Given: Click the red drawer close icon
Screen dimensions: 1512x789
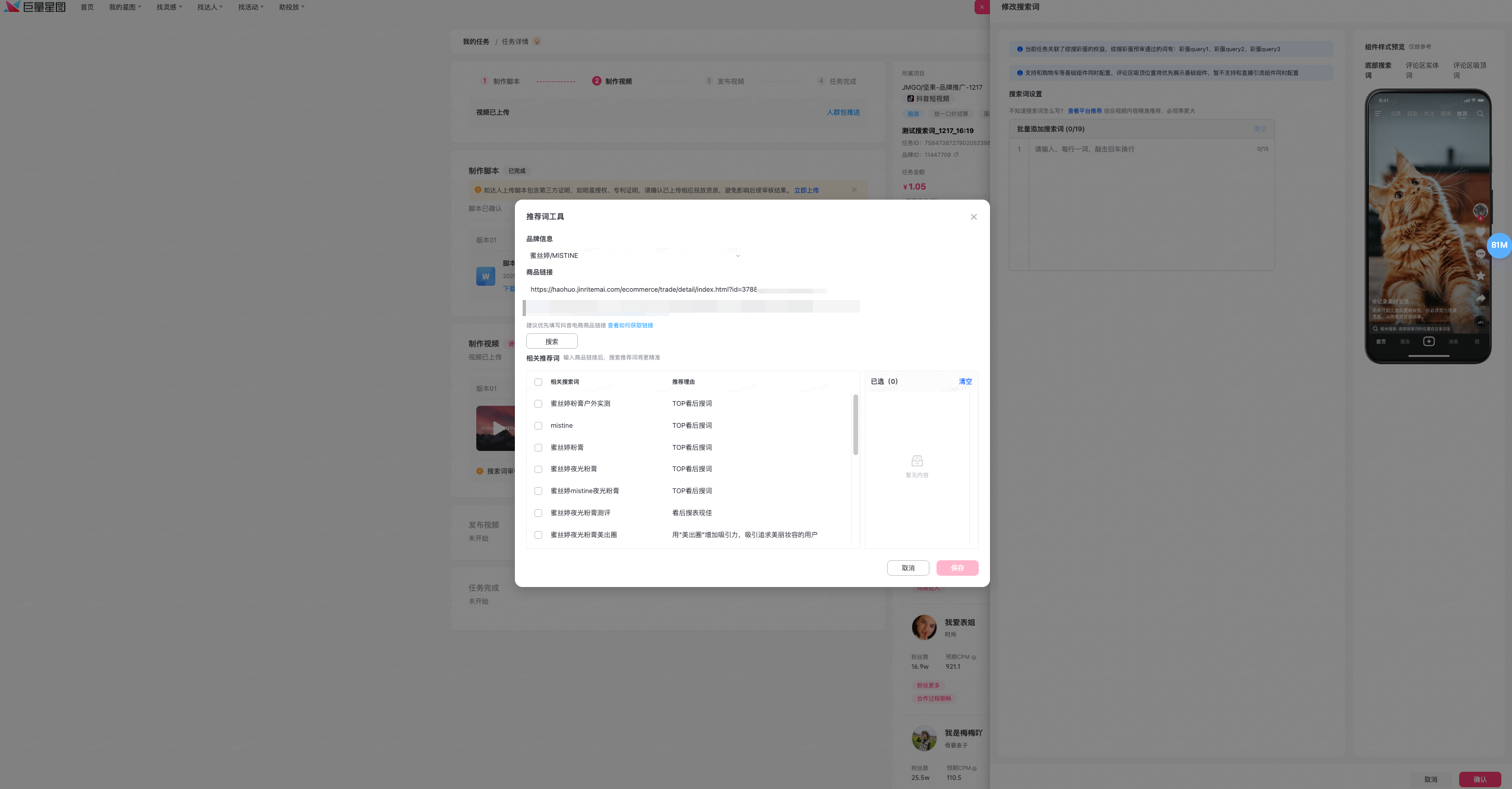Looking at the screenshot, I should (982, 7).
